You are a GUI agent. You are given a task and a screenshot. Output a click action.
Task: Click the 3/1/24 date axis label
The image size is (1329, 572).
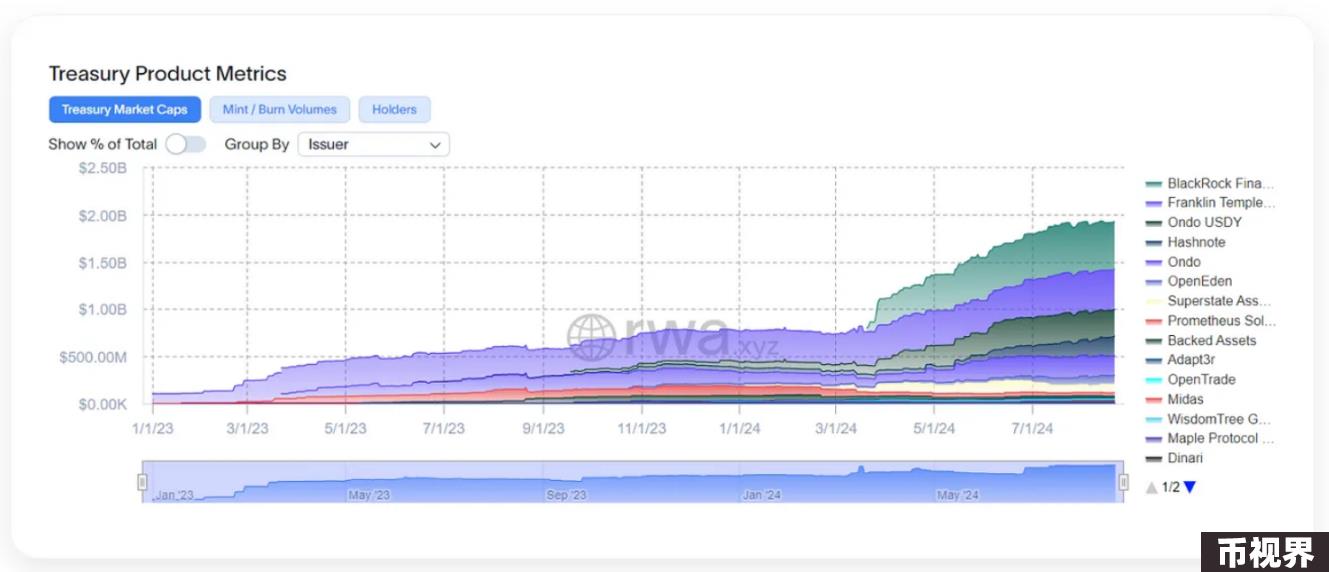(836, 429)
